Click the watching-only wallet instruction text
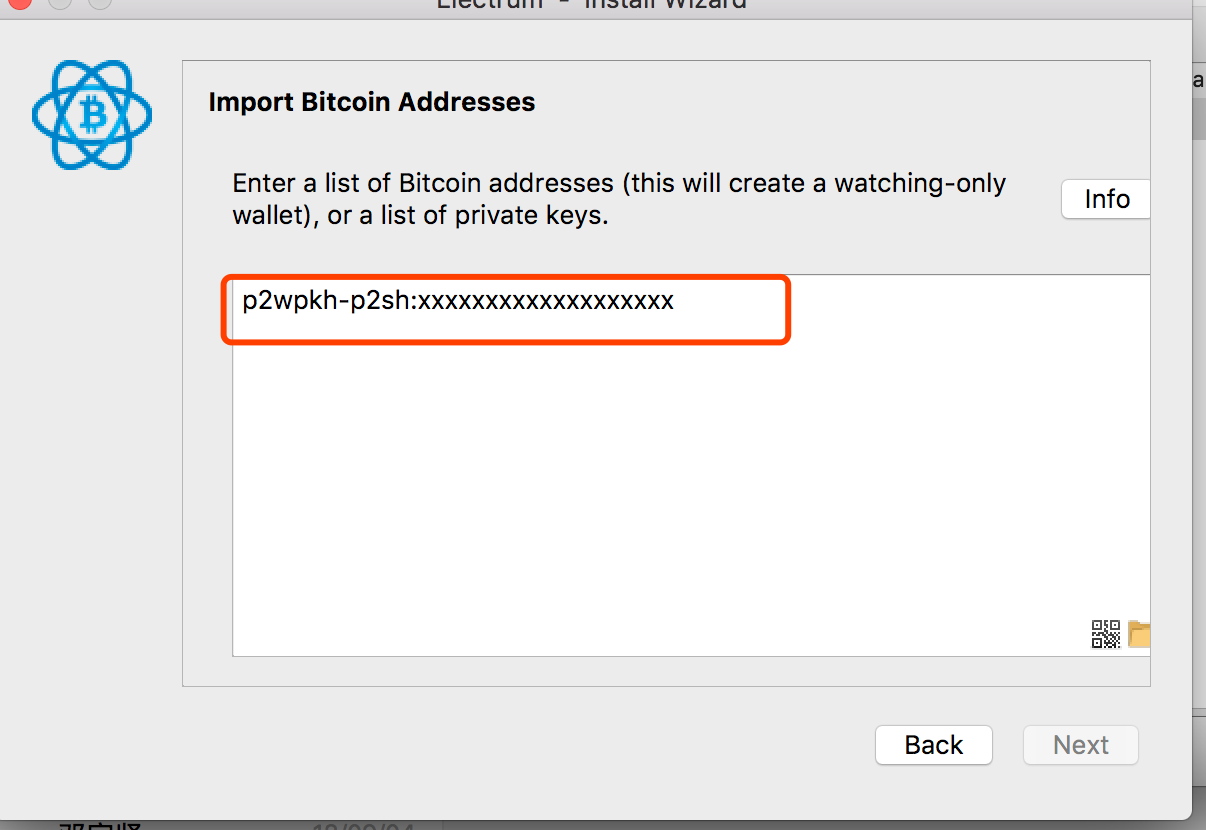Image resolution: width=1206 pixels, height=830 pixels. [x=619, y=199]
